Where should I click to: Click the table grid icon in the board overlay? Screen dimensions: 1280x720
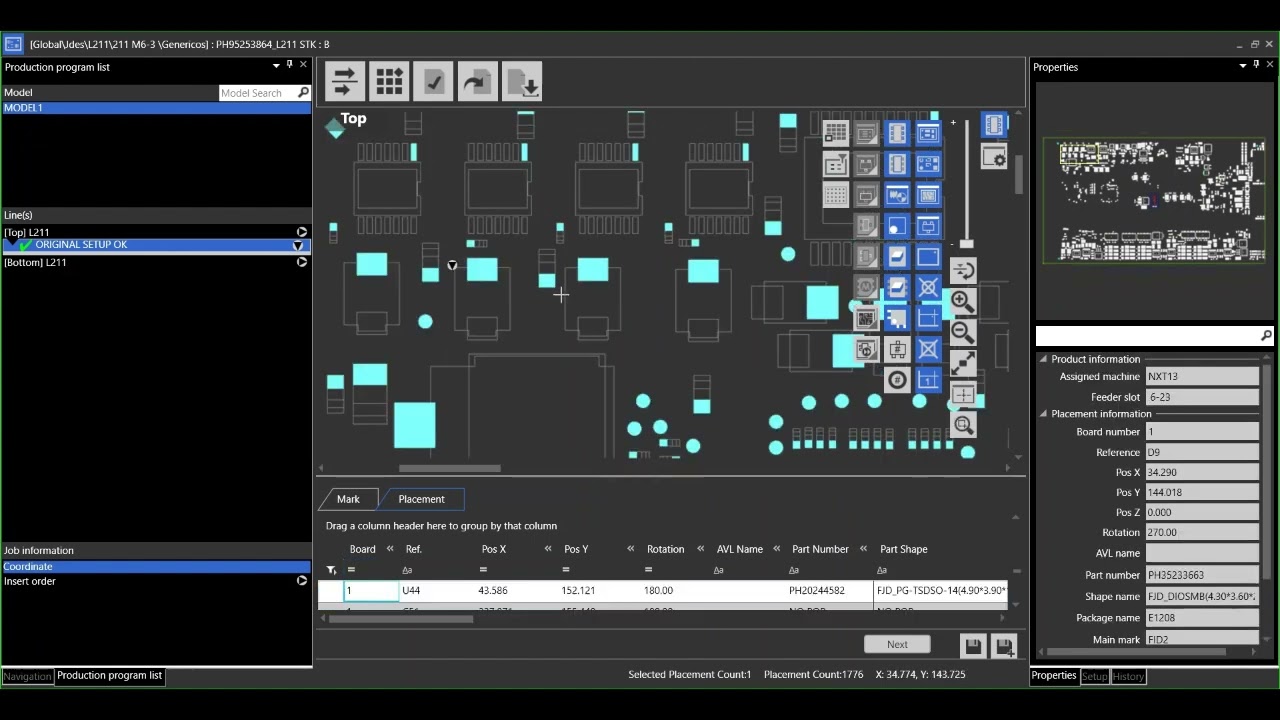point(835,132)
